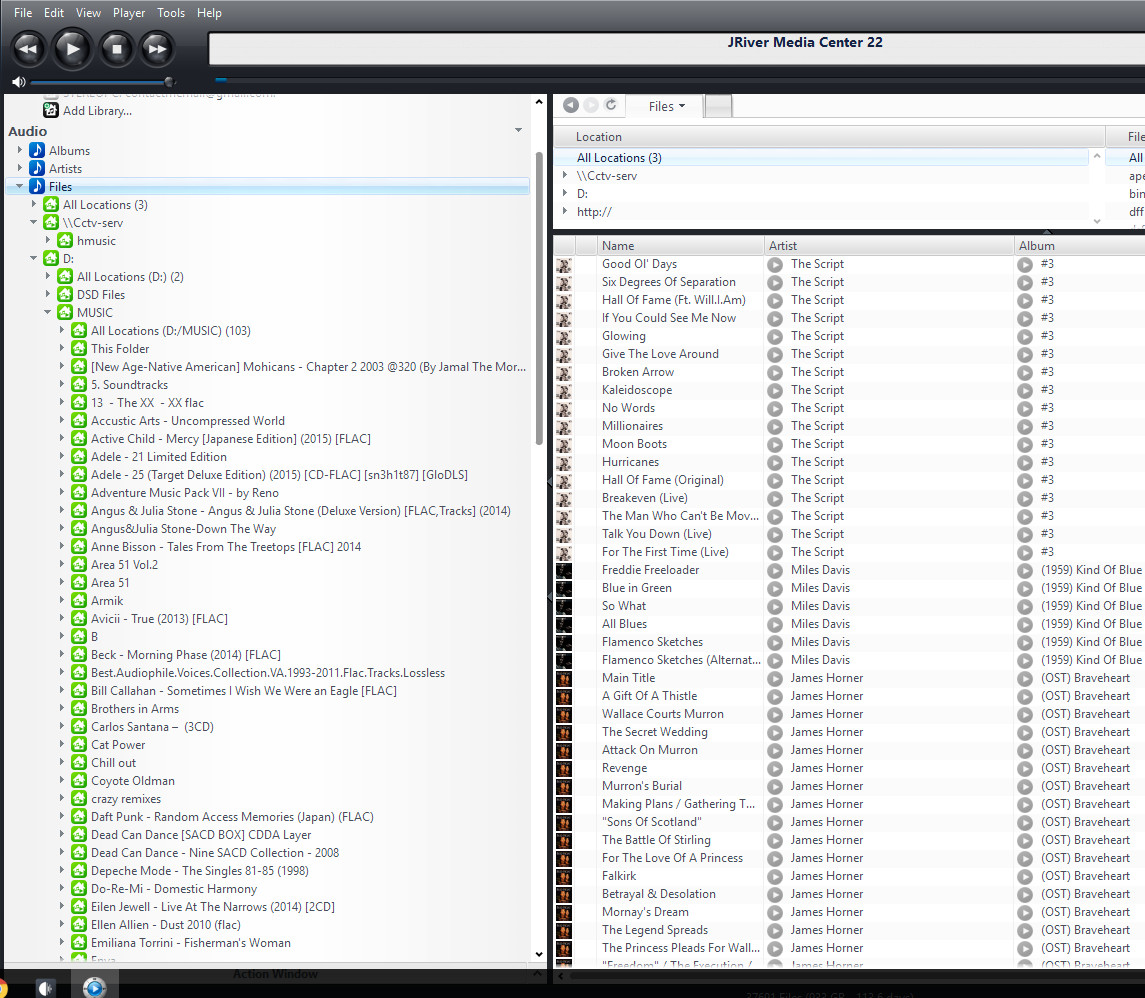Image resolution: width=1145 pixels, height=998 pixels.
Task: Click artist link icon beside Freddie Freeloader
Action: [x=775, y=570]
